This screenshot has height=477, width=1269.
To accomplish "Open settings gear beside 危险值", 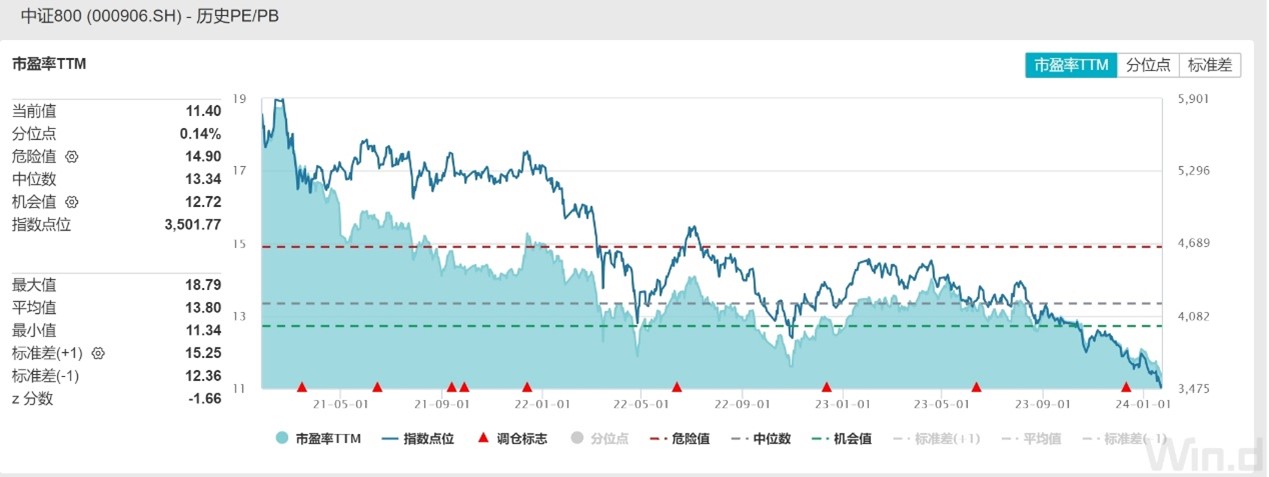I will point(71,157).
